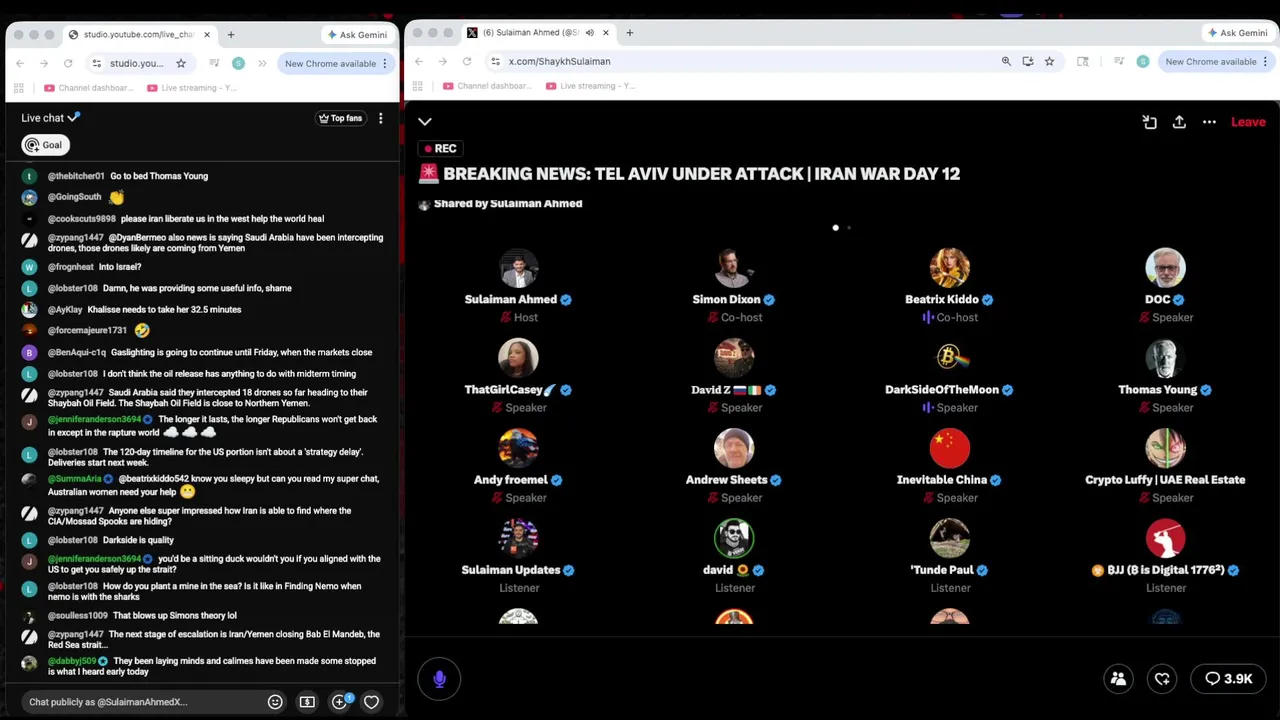
Task: Mute or unmute the purple microphone button
Action: coord(439,679)
